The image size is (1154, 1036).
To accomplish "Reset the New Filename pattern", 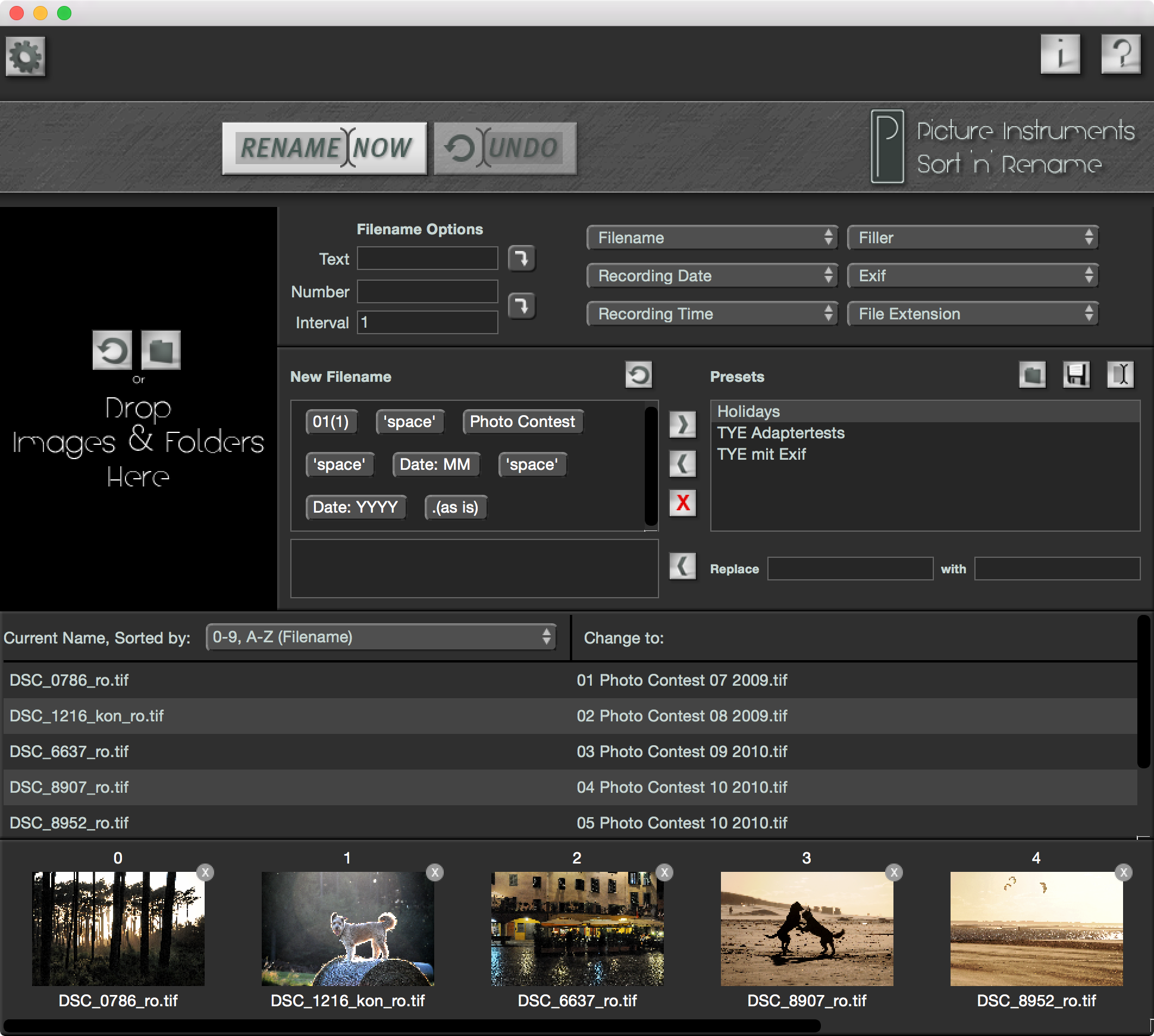I will (x=638, y=375).
